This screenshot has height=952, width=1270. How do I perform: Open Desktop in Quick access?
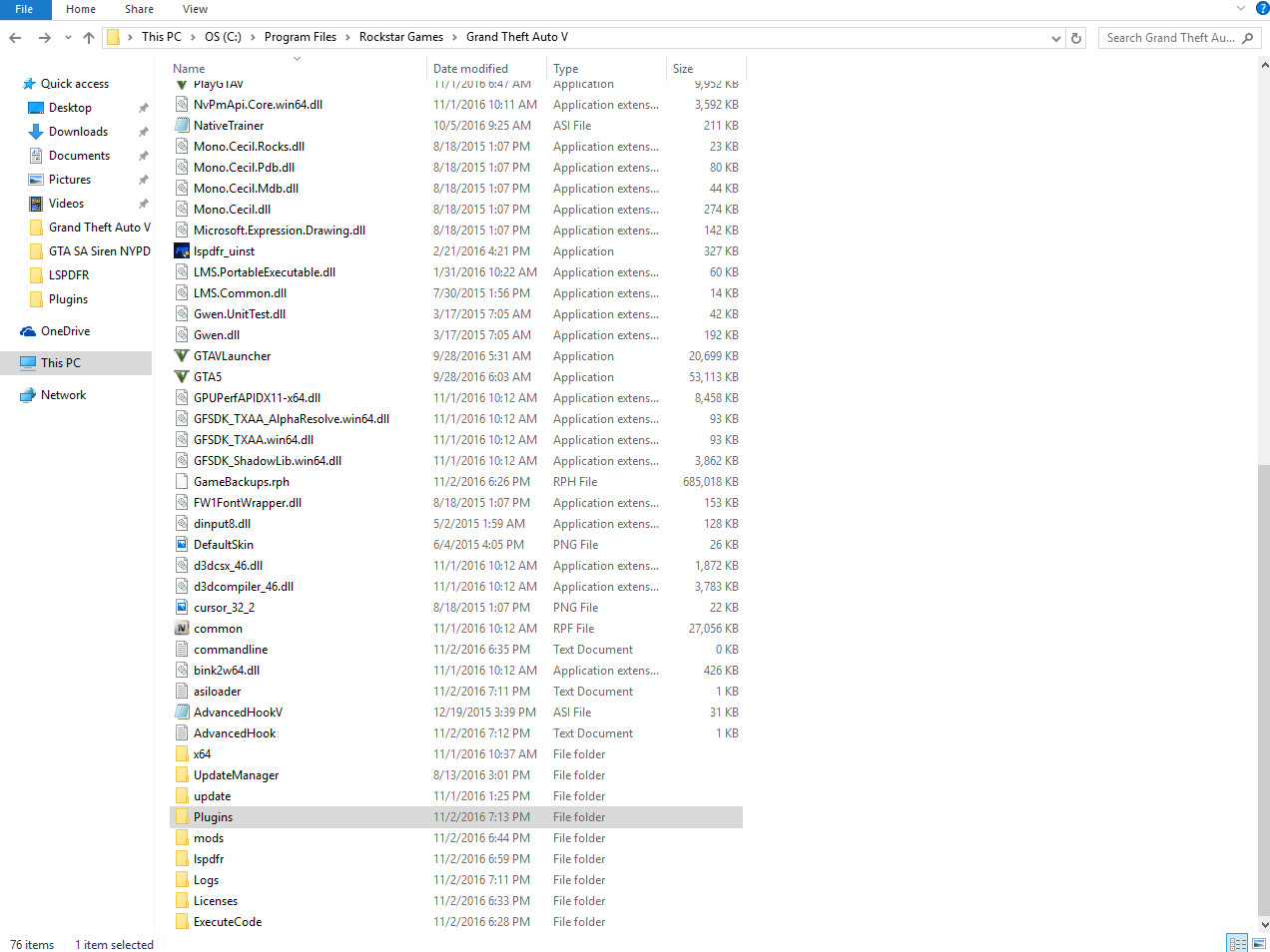coord(70,108)
